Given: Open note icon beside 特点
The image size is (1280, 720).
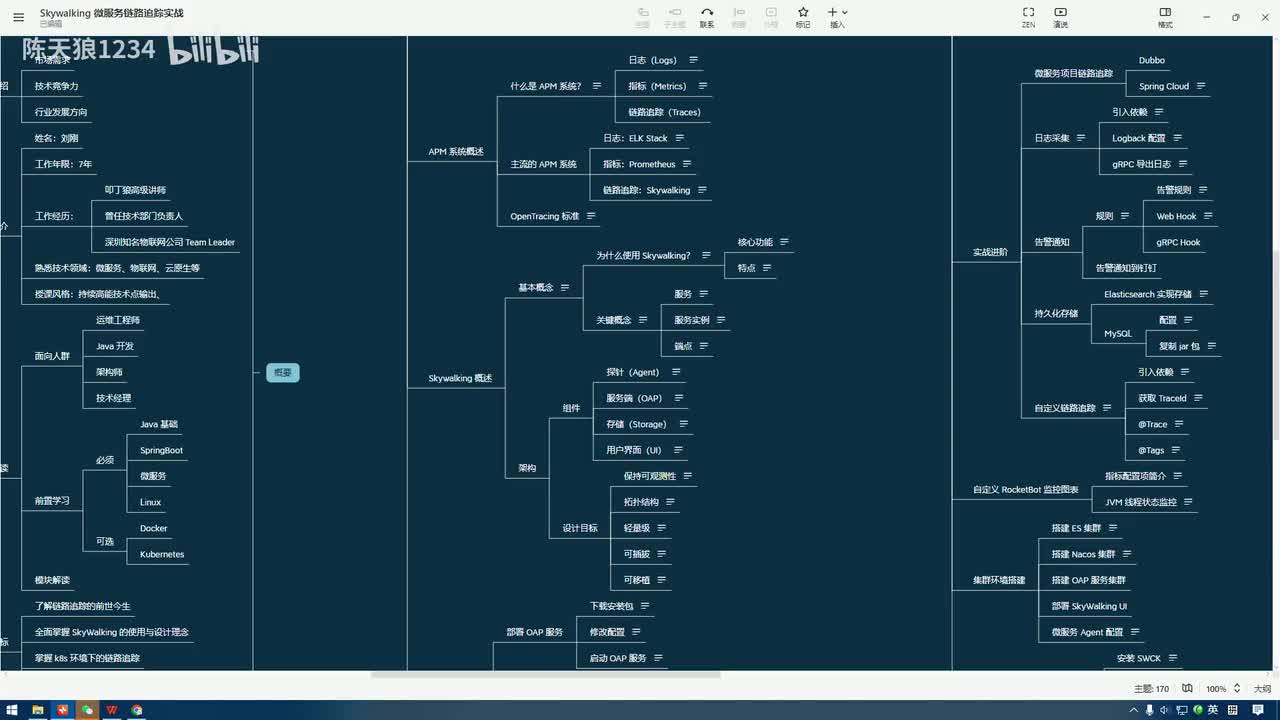Looking at the screenshot, I should (x=768, y=268).
